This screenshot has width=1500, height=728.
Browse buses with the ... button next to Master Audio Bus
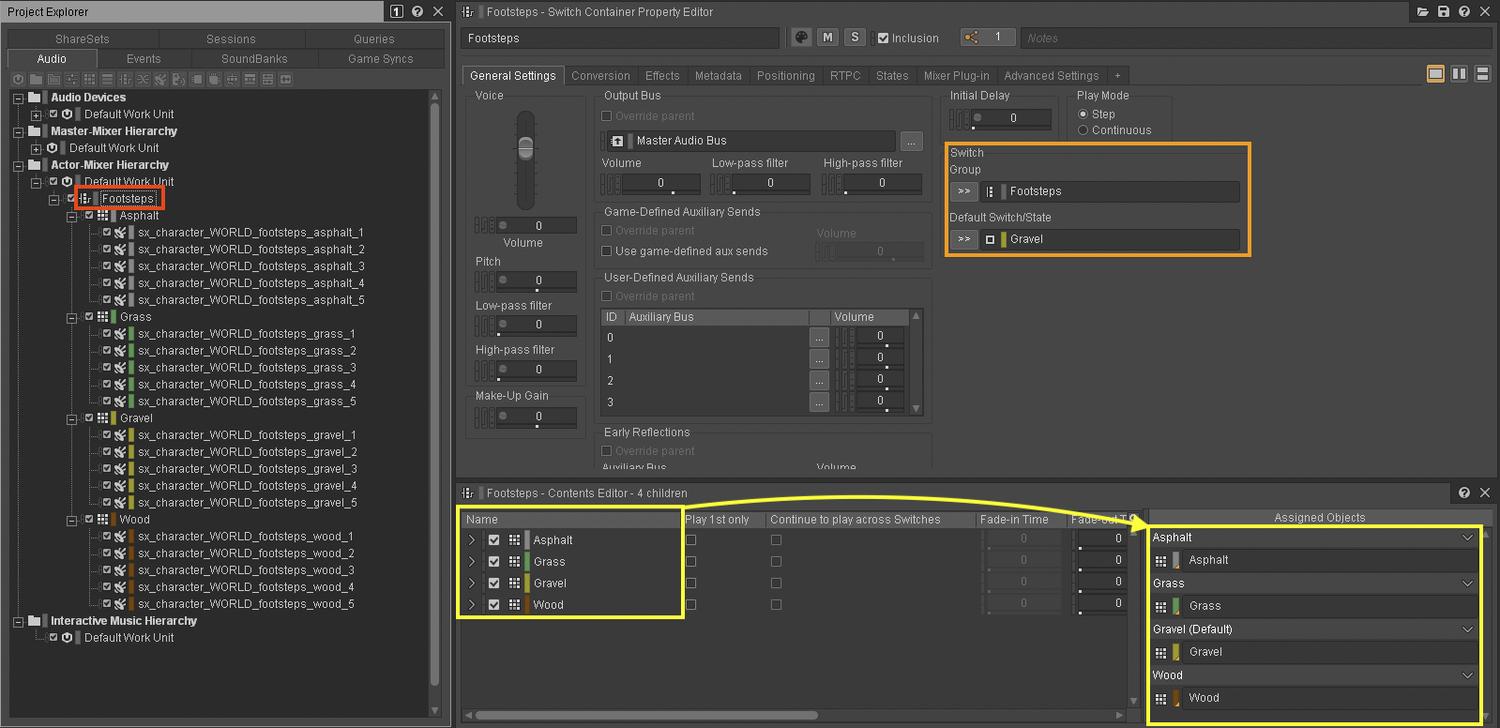pos(911,141)
